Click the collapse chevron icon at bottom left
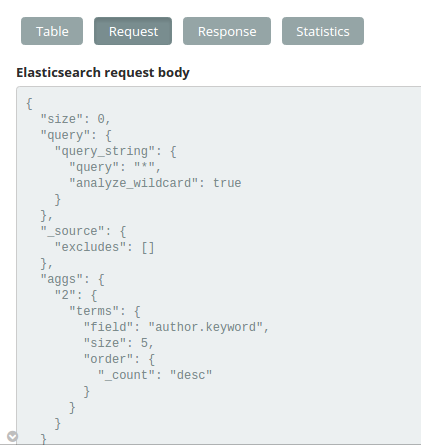 click(x=12, y=436)
